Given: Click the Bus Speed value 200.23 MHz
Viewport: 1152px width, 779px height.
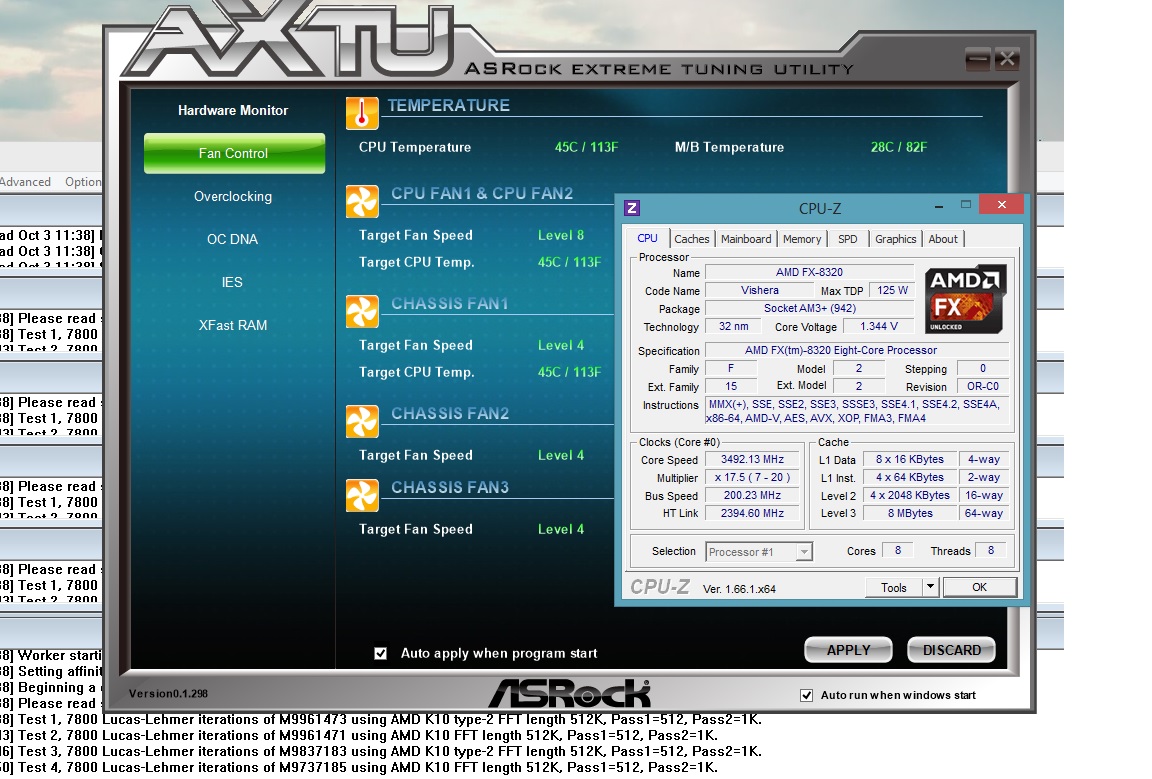Looking at the screenshot, I should pyautogui.click(x=752, y=496).
